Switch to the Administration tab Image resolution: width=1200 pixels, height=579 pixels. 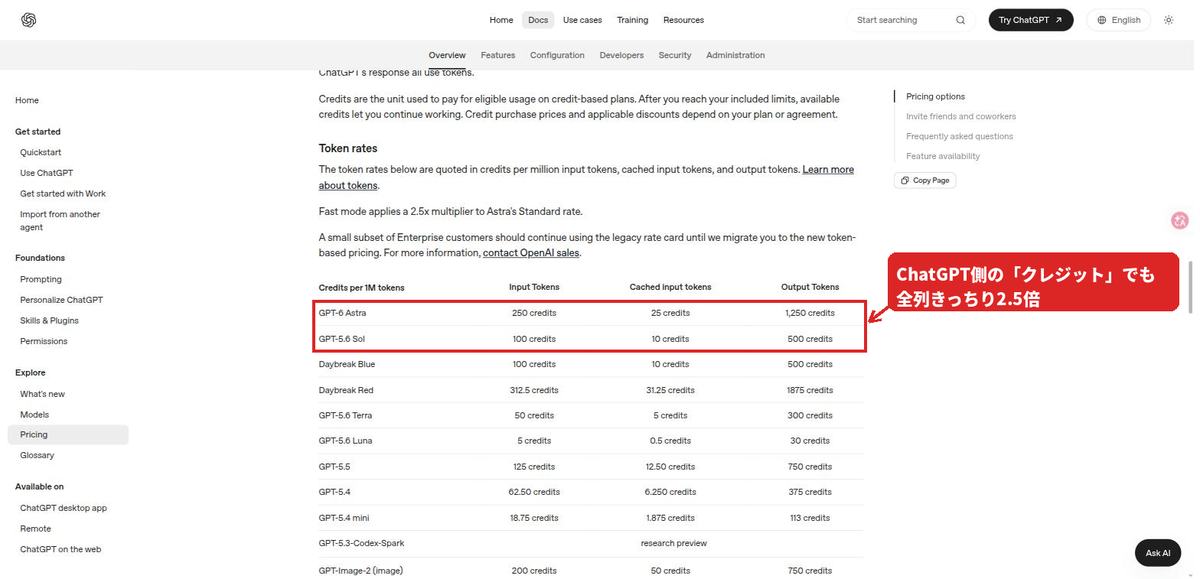(x=736, y=55)
